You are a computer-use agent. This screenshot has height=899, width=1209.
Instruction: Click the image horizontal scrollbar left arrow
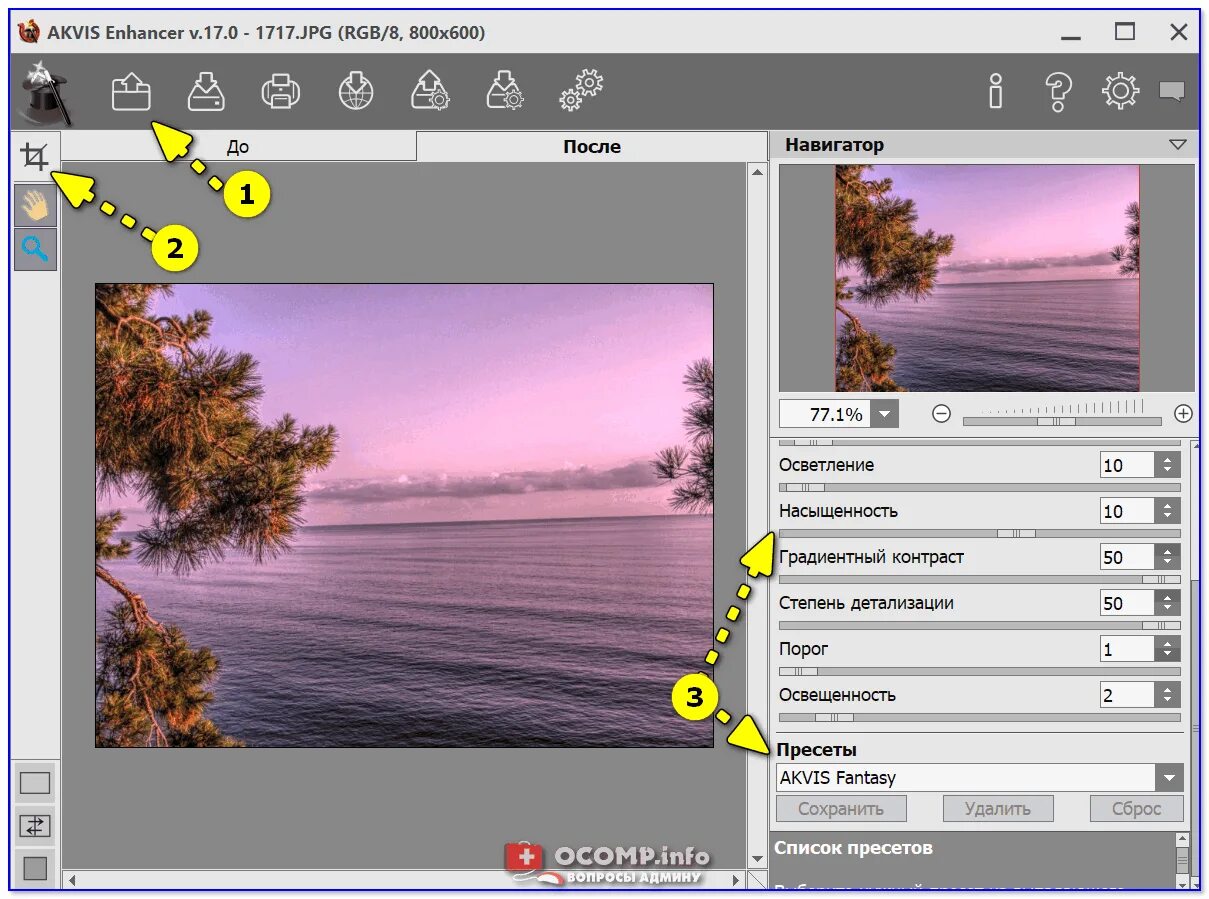70,880
